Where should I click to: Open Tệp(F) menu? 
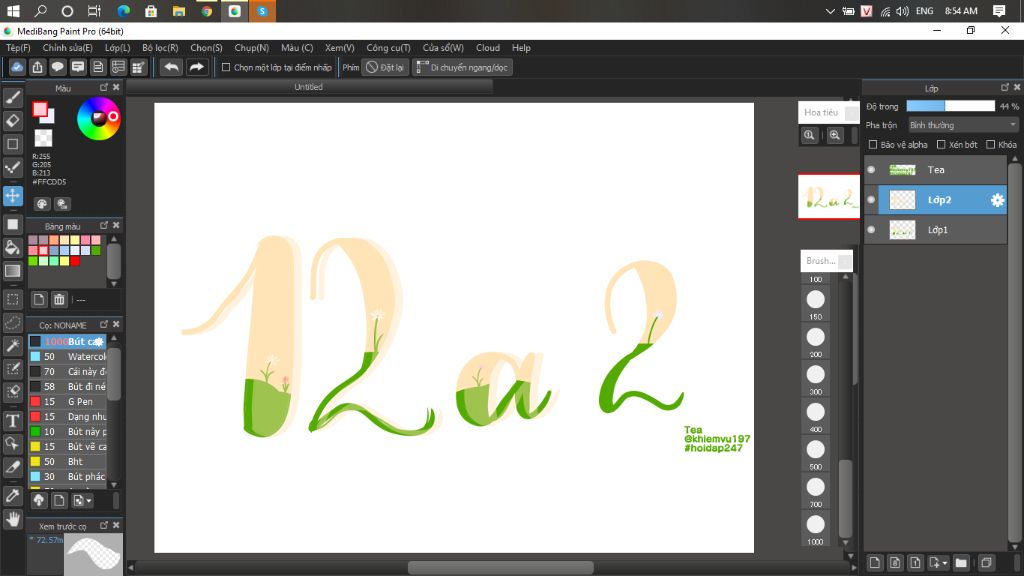pyautogui.click(x=18, y=48)
